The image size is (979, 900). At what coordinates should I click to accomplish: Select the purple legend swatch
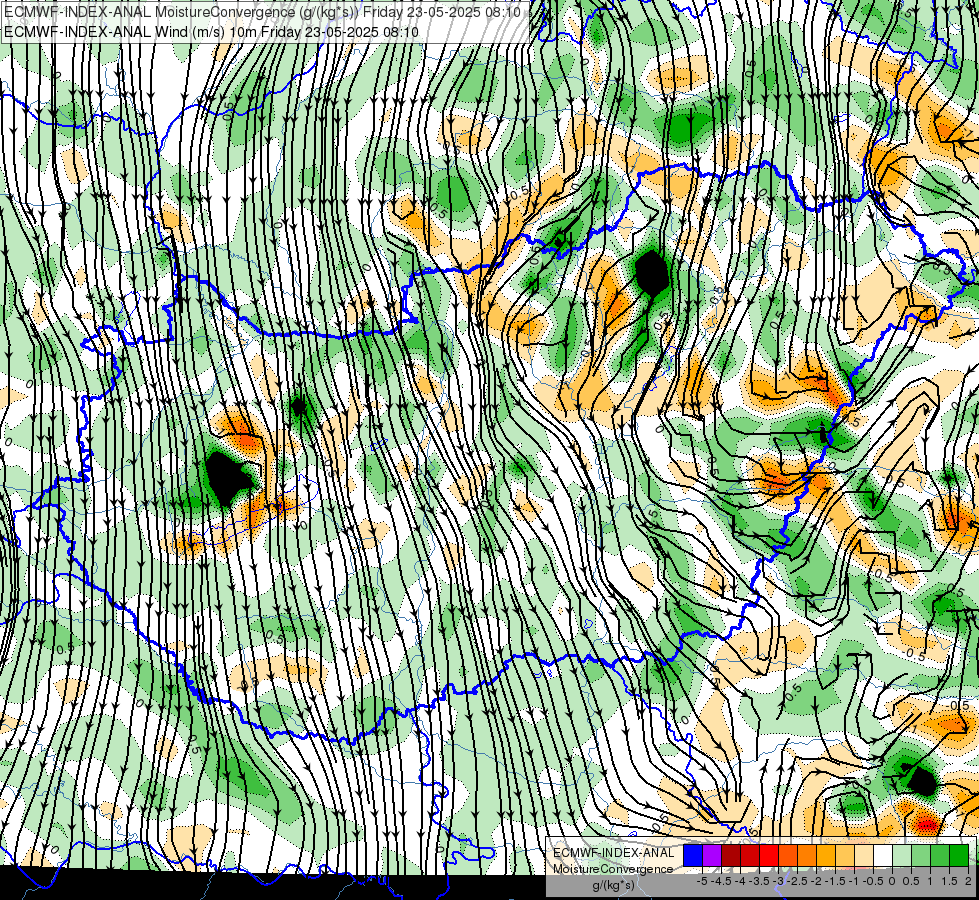coord(712,855)
